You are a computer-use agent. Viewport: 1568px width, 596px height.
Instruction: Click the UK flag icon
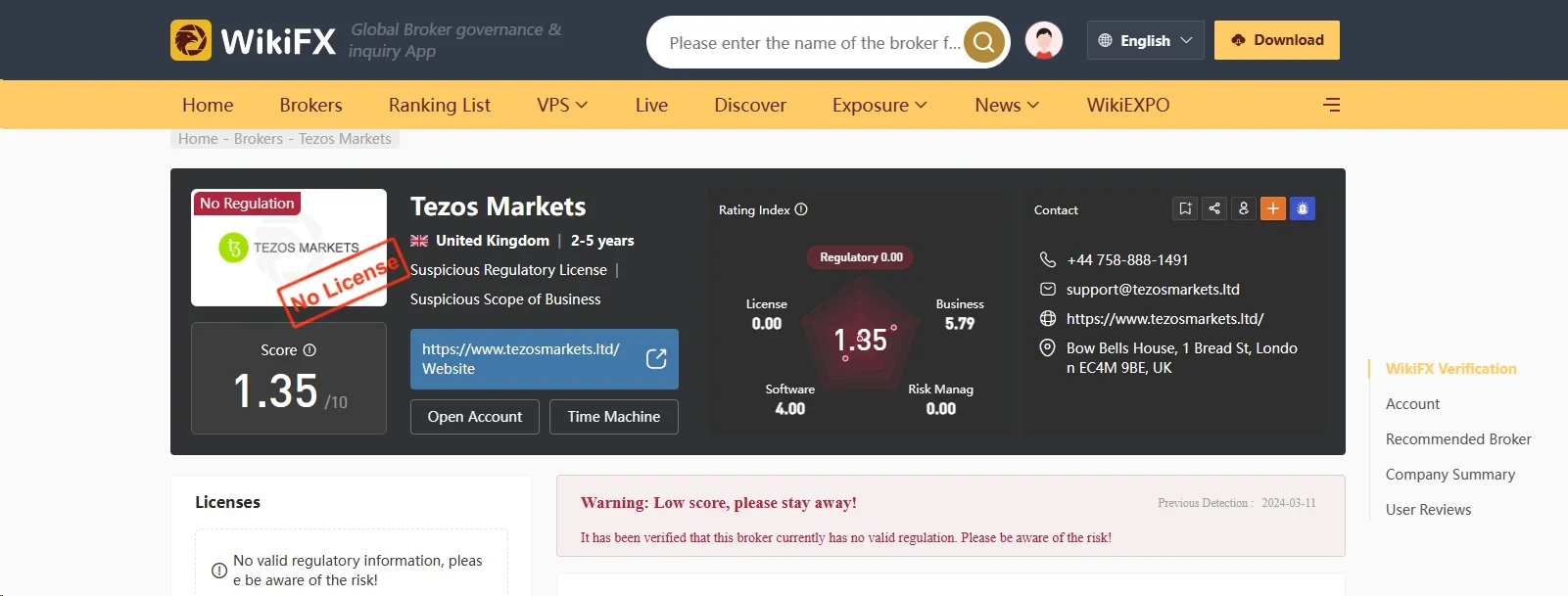(x=419, y=241)
